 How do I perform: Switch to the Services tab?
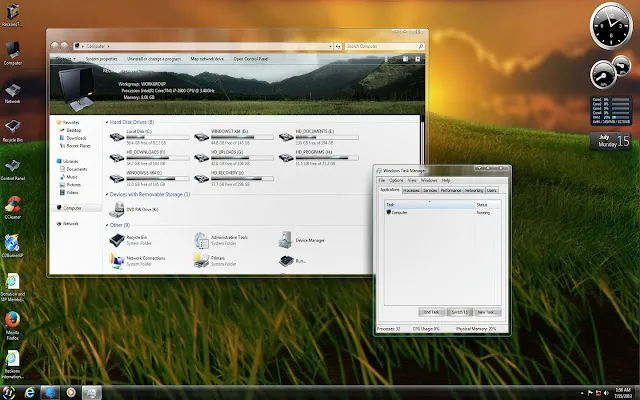430,191
